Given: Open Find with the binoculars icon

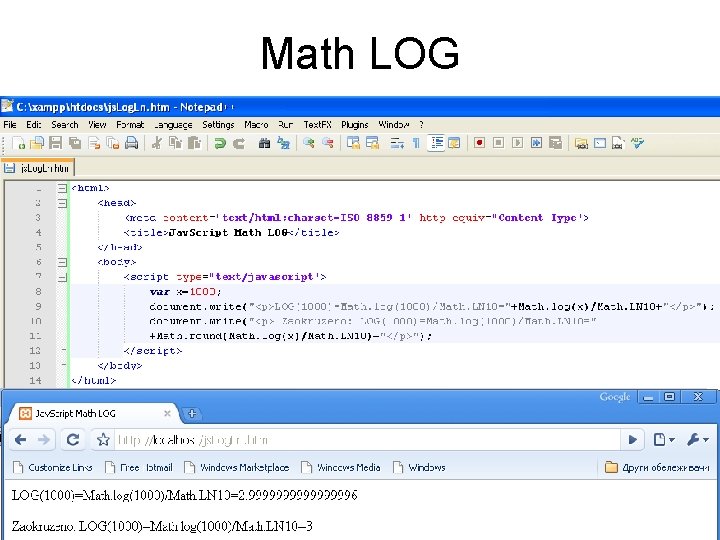Looking at the screenshot, I should (x=264, y=143).
